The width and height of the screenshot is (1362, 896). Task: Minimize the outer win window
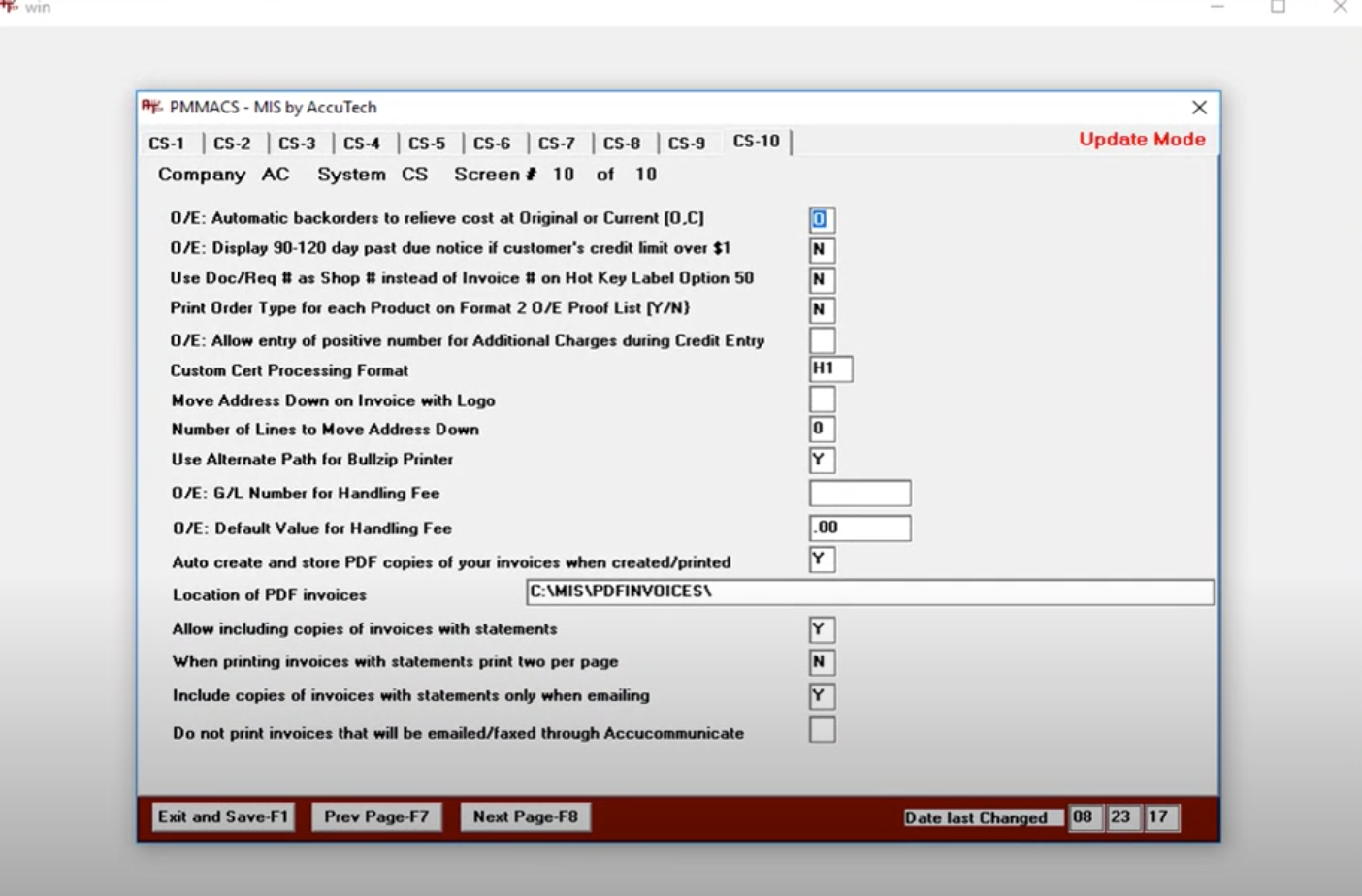point(1217,7)
